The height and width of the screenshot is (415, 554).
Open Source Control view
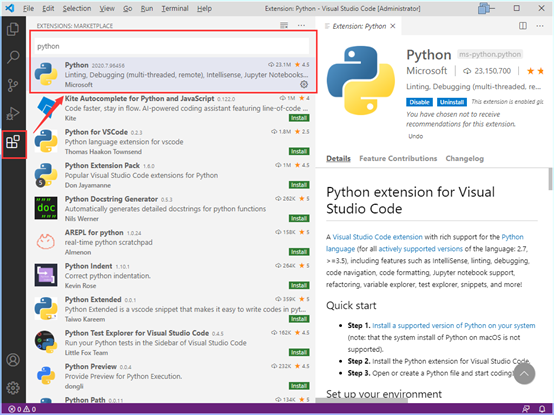13,85
